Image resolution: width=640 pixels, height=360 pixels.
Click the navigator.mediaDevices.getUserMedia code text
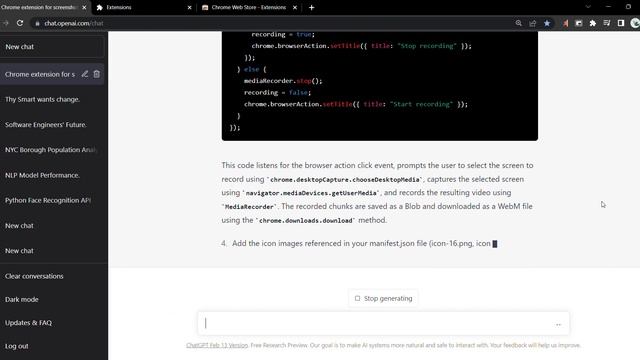click(312, 193)
